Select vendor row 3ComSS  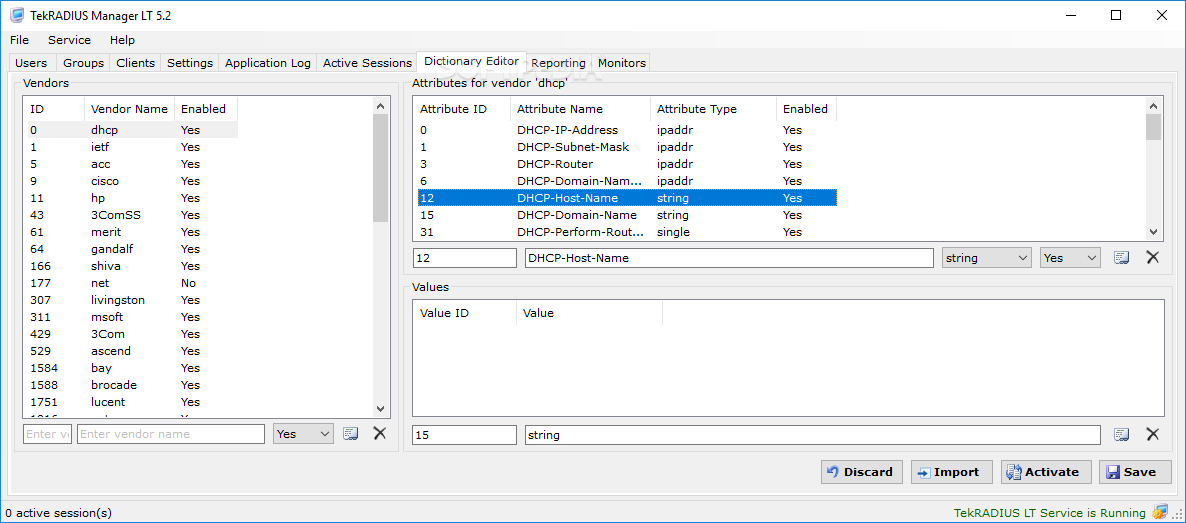coord(132,215)
